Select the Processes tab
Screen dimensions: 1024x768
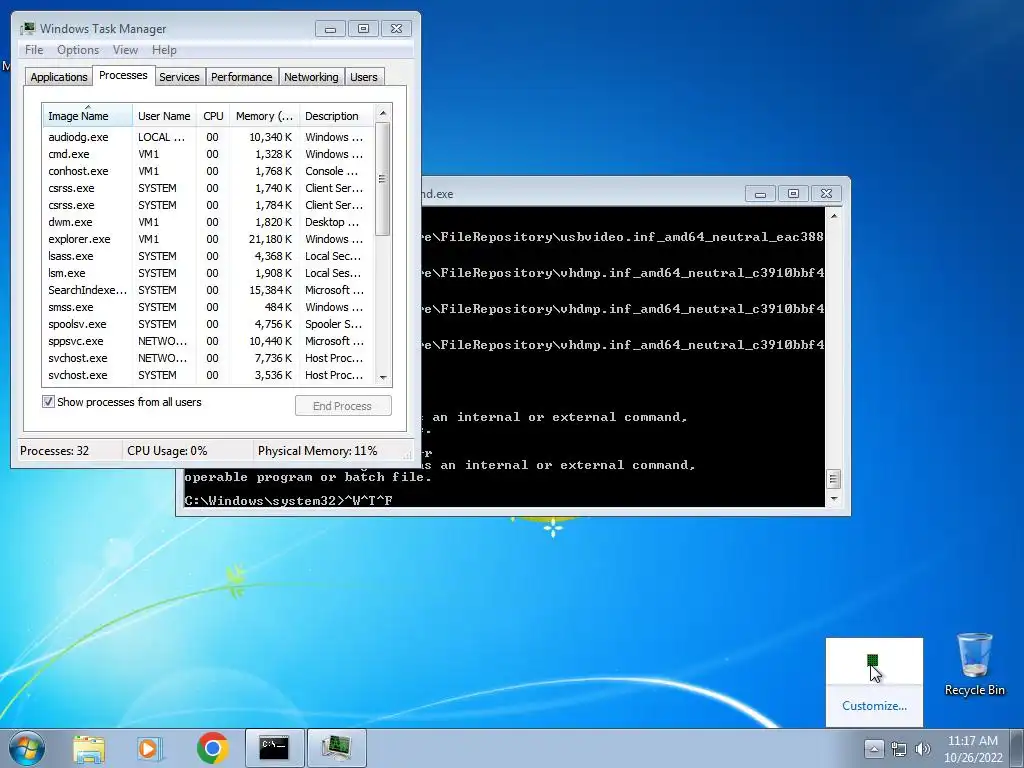[123, 75]
